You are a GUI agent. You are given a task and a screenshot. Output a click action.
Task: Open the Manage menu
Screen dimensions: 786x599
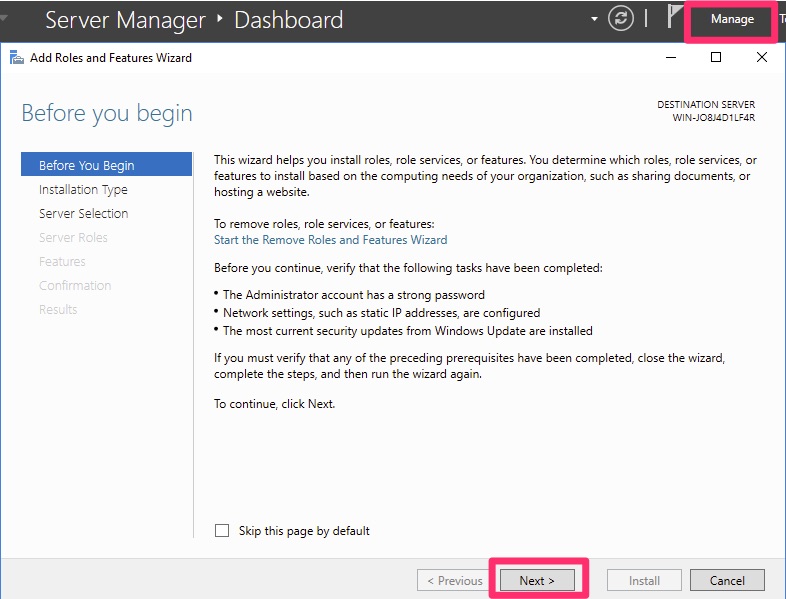point(732,19)
